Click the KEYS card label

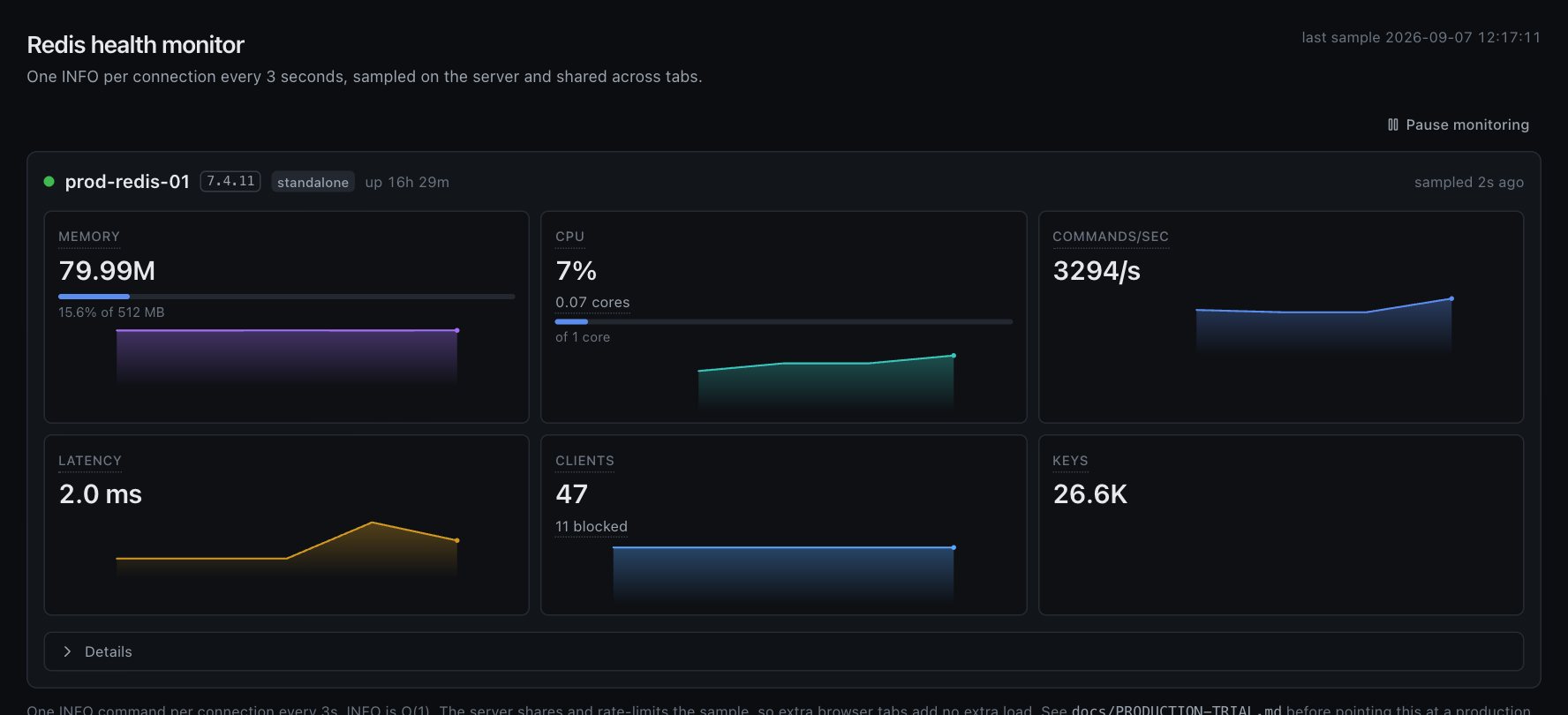1070,461
